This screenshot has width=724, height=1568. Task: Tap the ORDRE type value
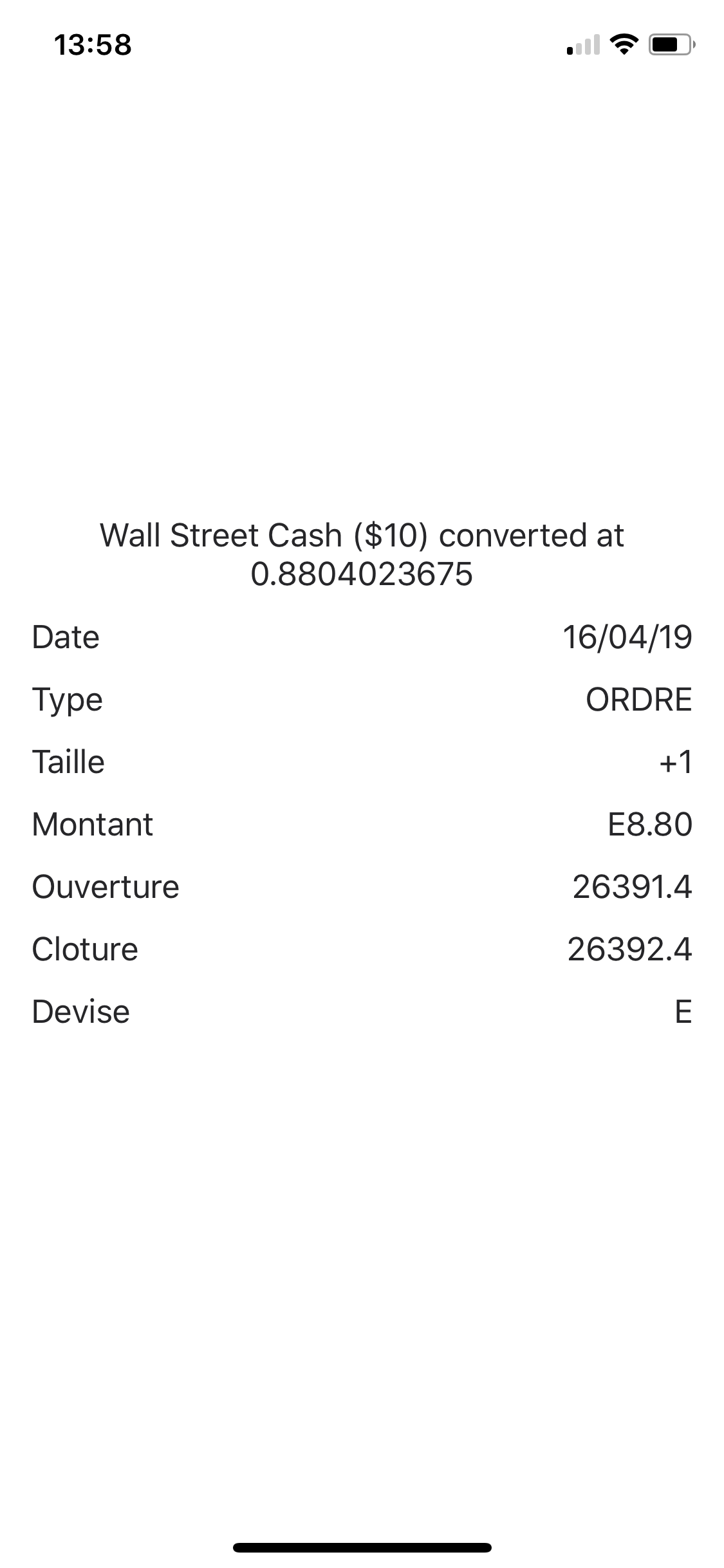coord(638,700)
